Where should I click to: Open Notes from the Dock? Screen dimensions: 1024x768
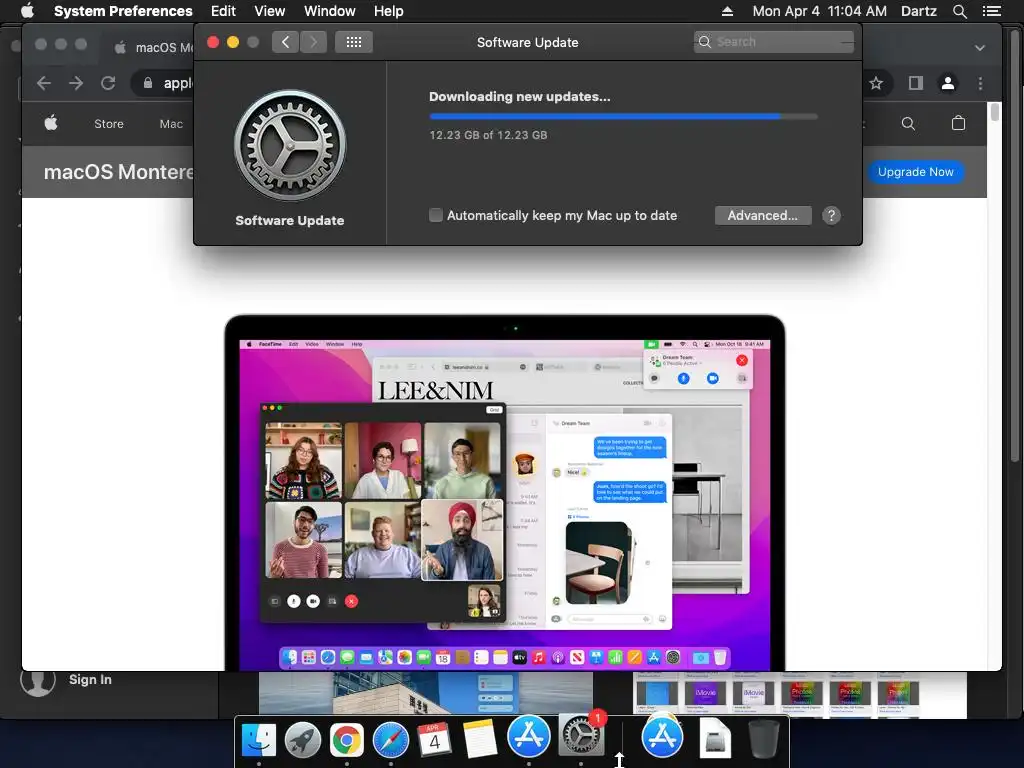[479, 739]
